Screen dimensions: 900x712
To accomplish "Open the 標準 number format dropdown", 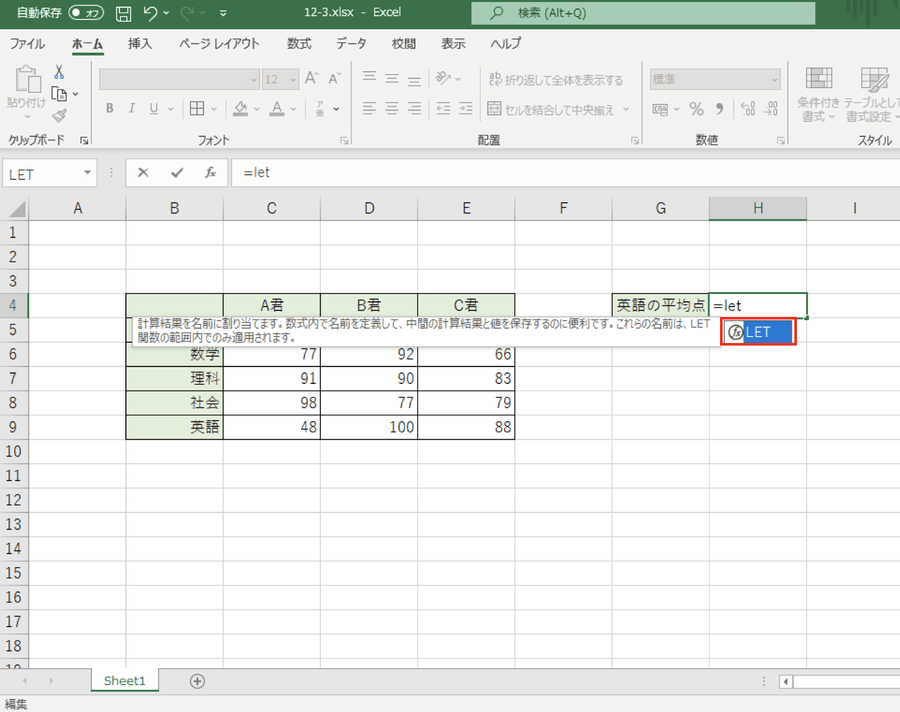I will (x=773, y=79).
